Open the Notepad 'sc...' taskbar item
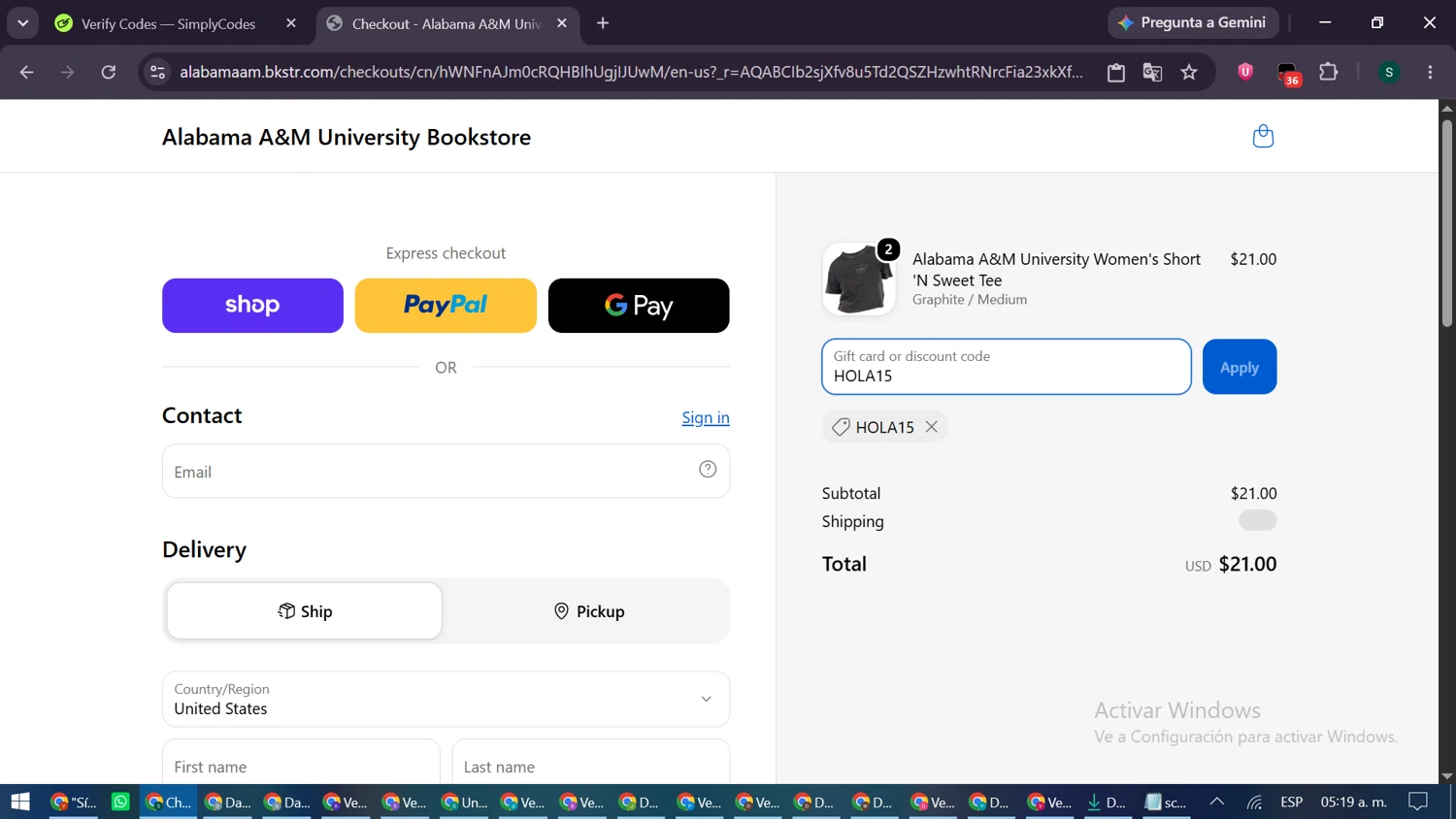The image size is (1456, 819). [1166, 802]
